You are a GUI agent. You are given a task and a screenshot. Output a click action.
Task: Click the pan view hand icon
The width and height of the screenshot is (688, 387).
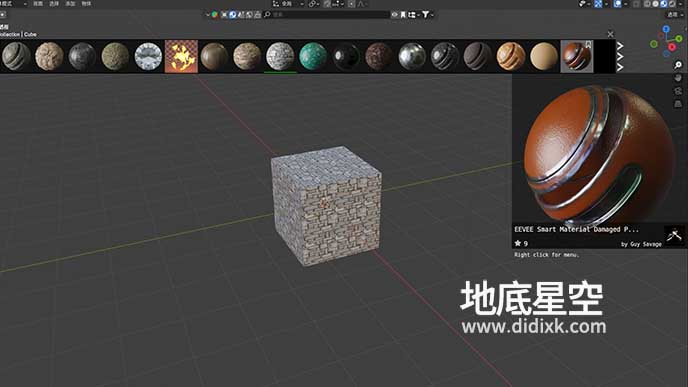[x=678, y=78]
